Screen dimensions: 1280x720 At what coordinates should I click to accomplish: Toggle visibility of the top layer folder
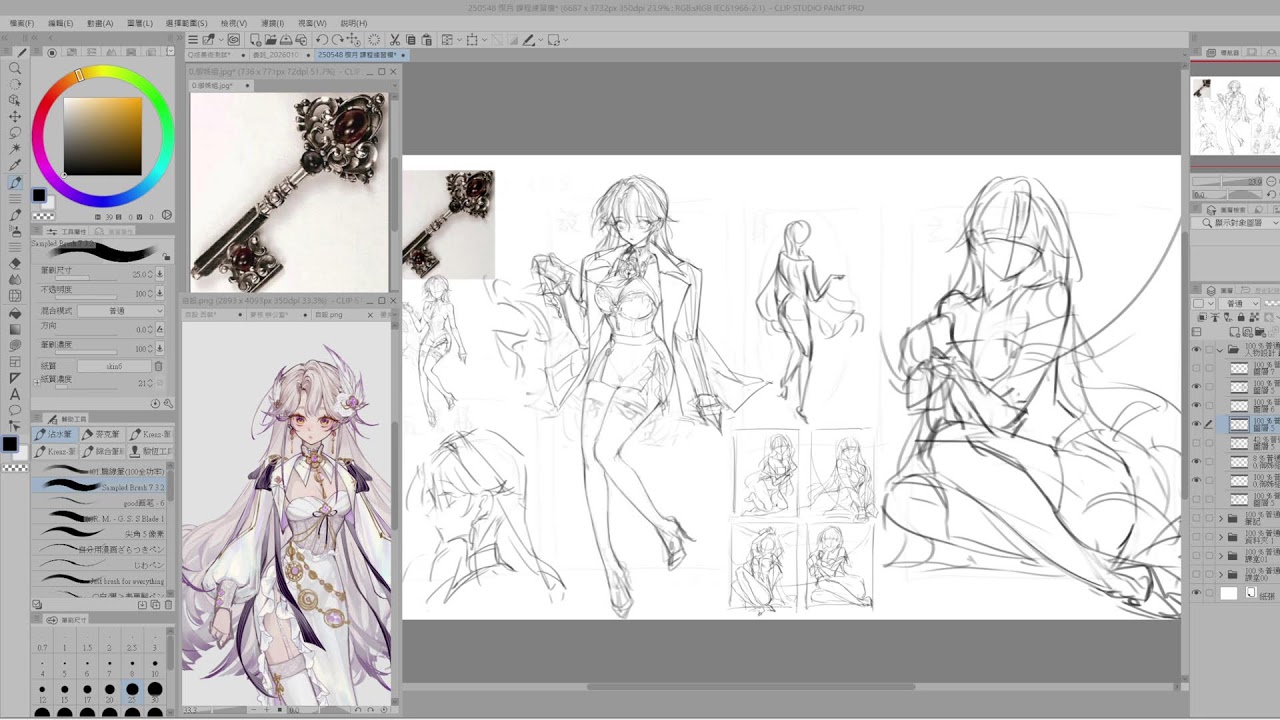(x=1196, y=350)
